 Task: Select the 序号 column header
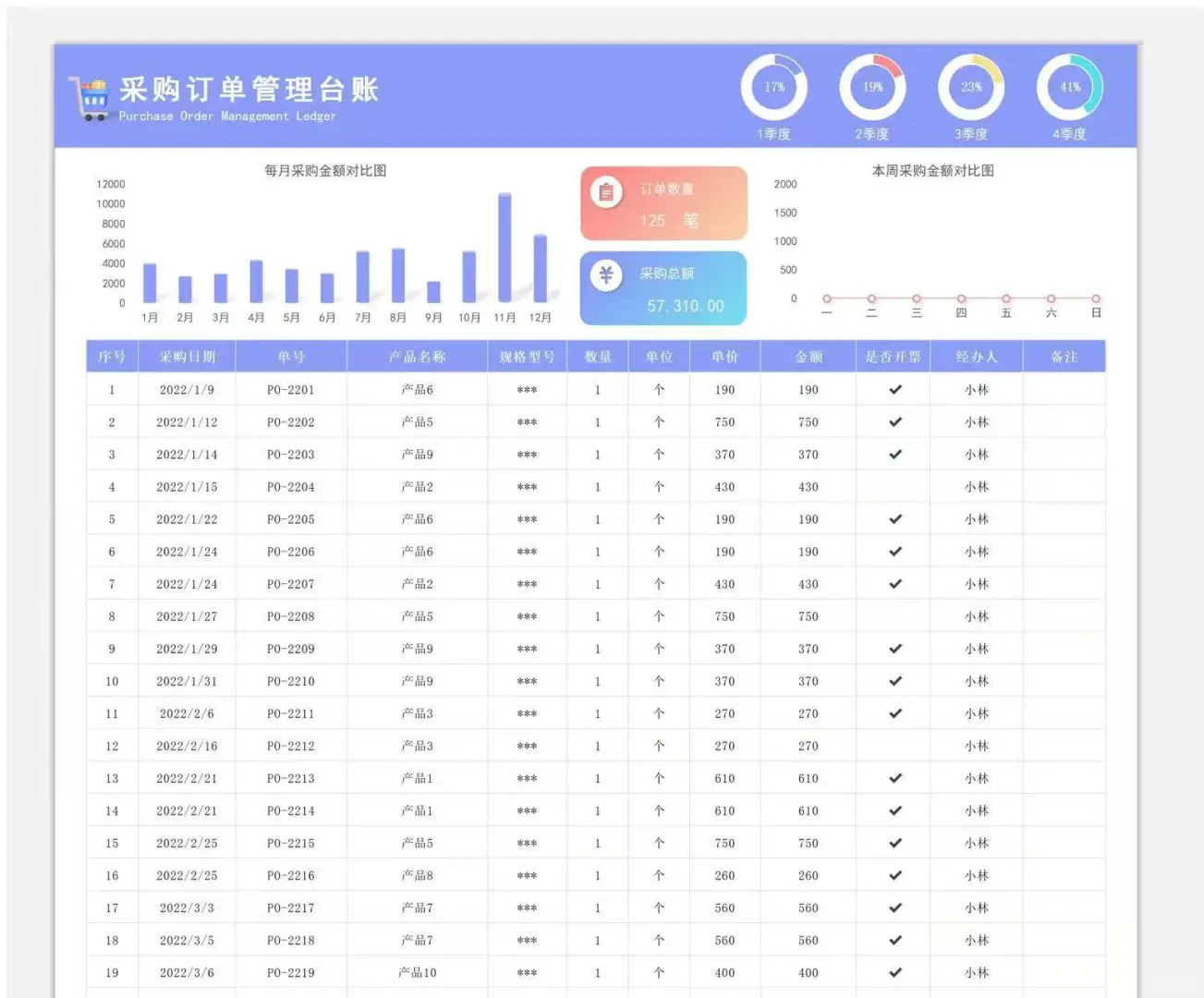click(x=112, y=357)
